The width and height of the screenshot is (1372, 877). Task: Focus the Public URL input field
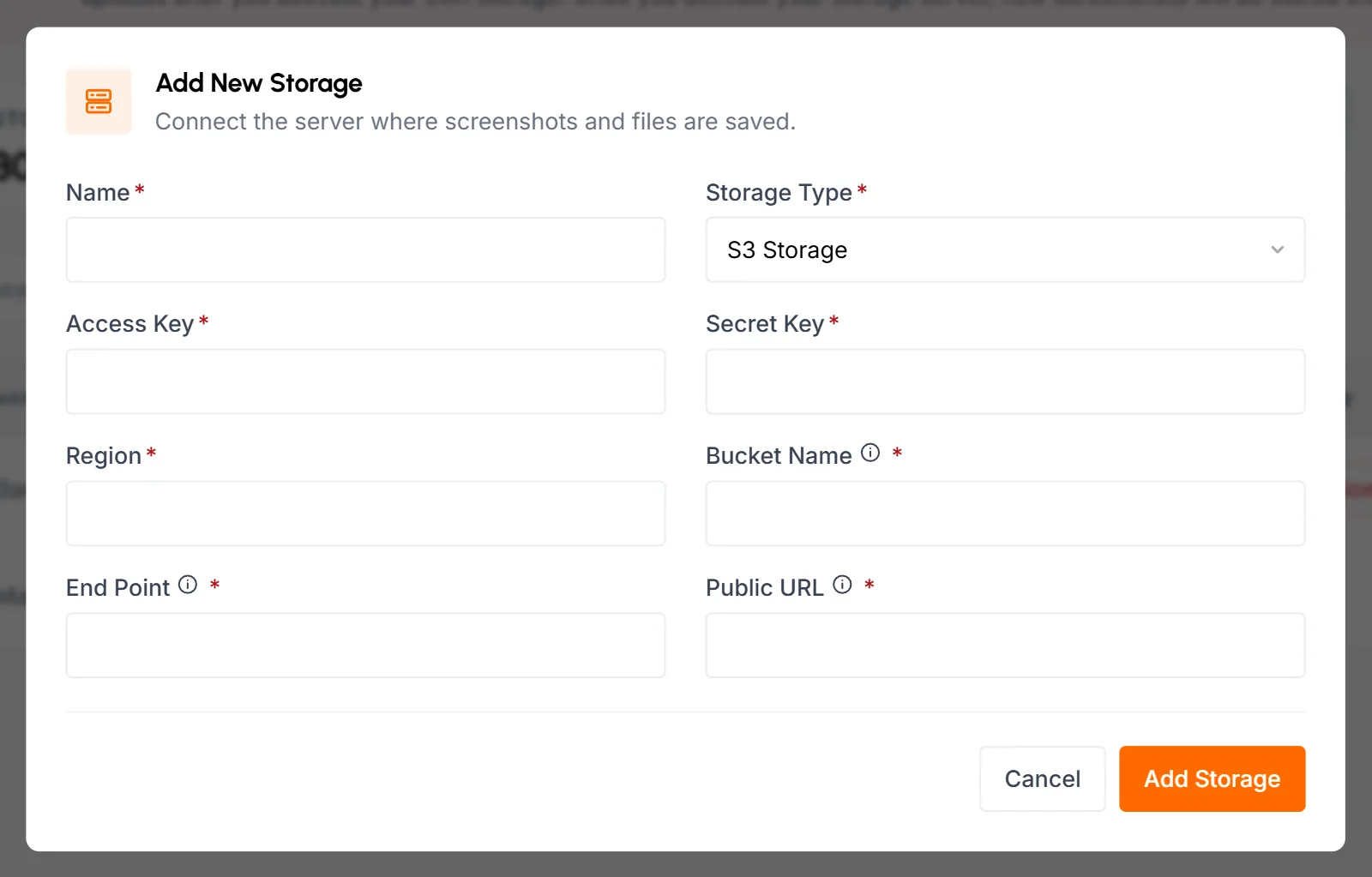1005,646
